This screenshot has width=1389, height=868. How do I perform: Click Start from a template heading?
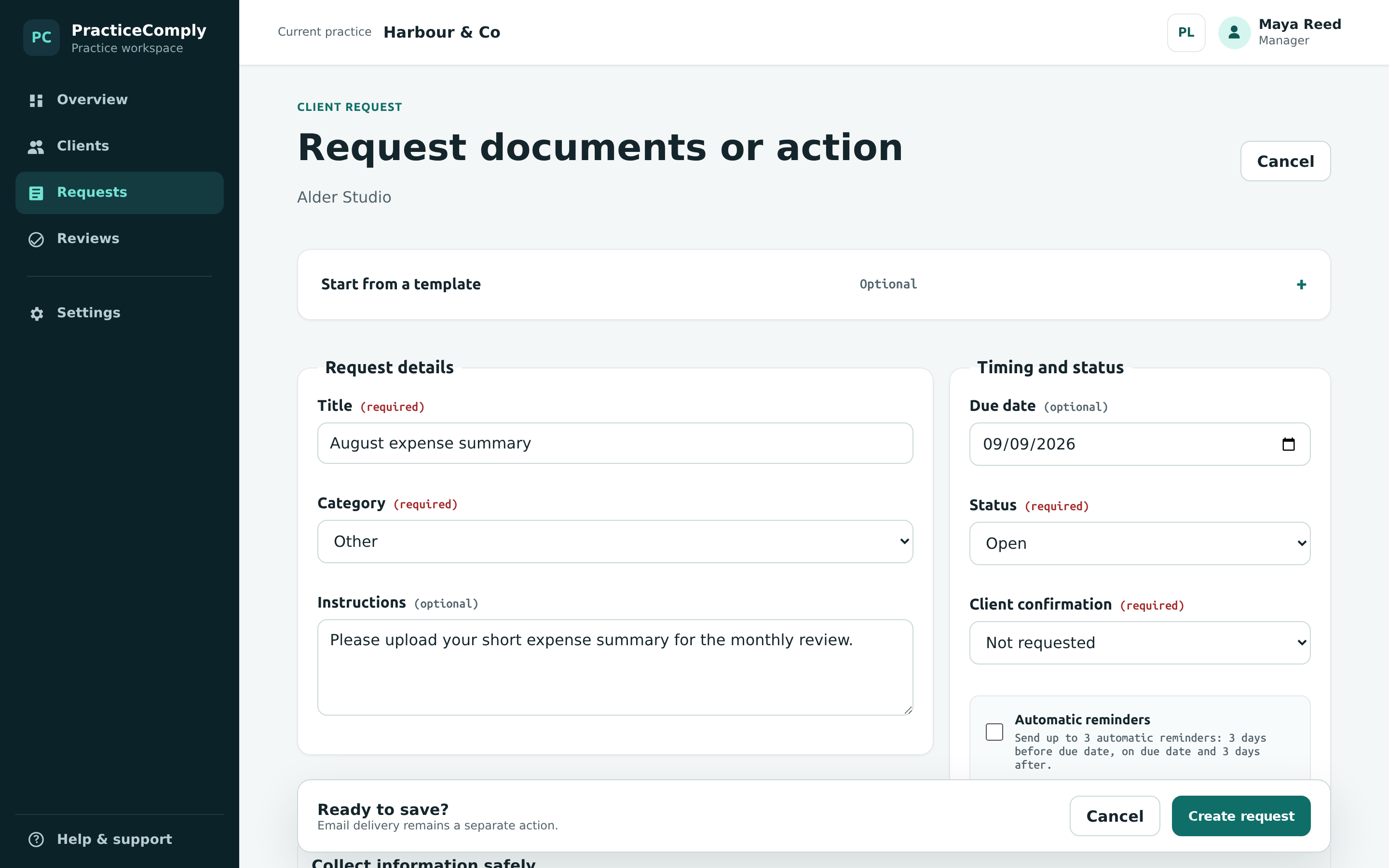(401, 284)
